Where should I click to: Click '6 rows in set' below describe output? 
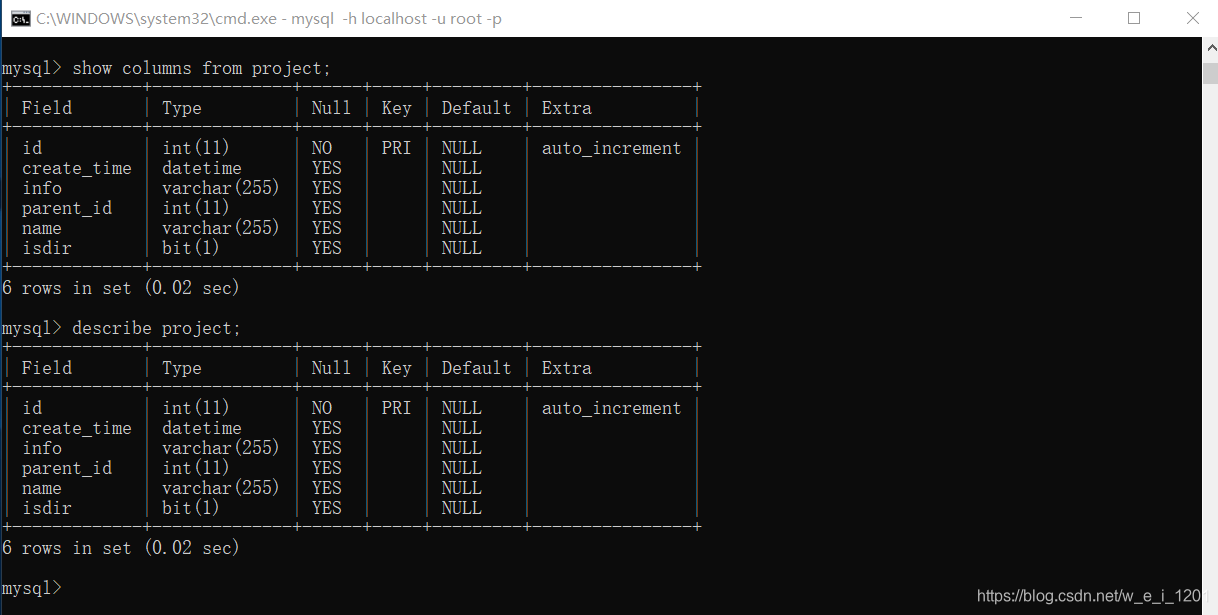pyautogui.click(x=67, y=548)
